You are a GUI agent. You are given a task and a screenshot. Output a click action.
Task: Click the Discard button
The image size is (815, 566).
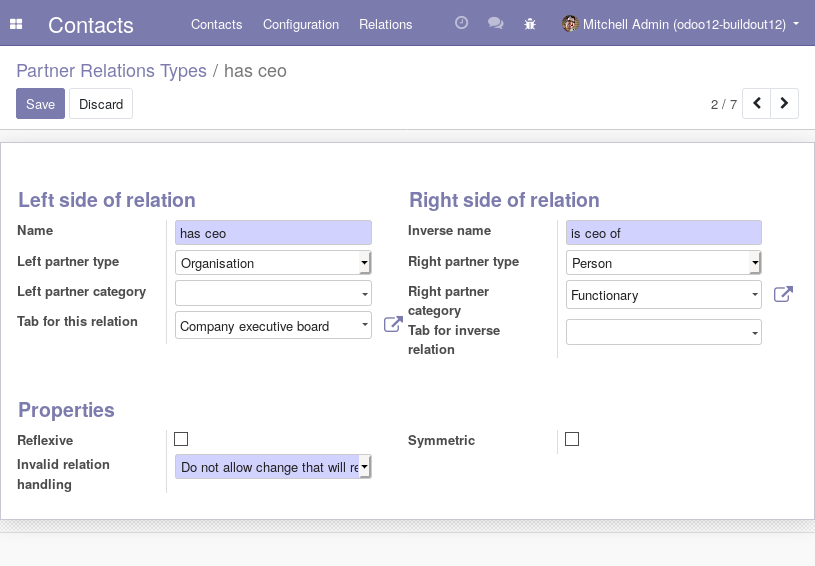coord(101,104)
